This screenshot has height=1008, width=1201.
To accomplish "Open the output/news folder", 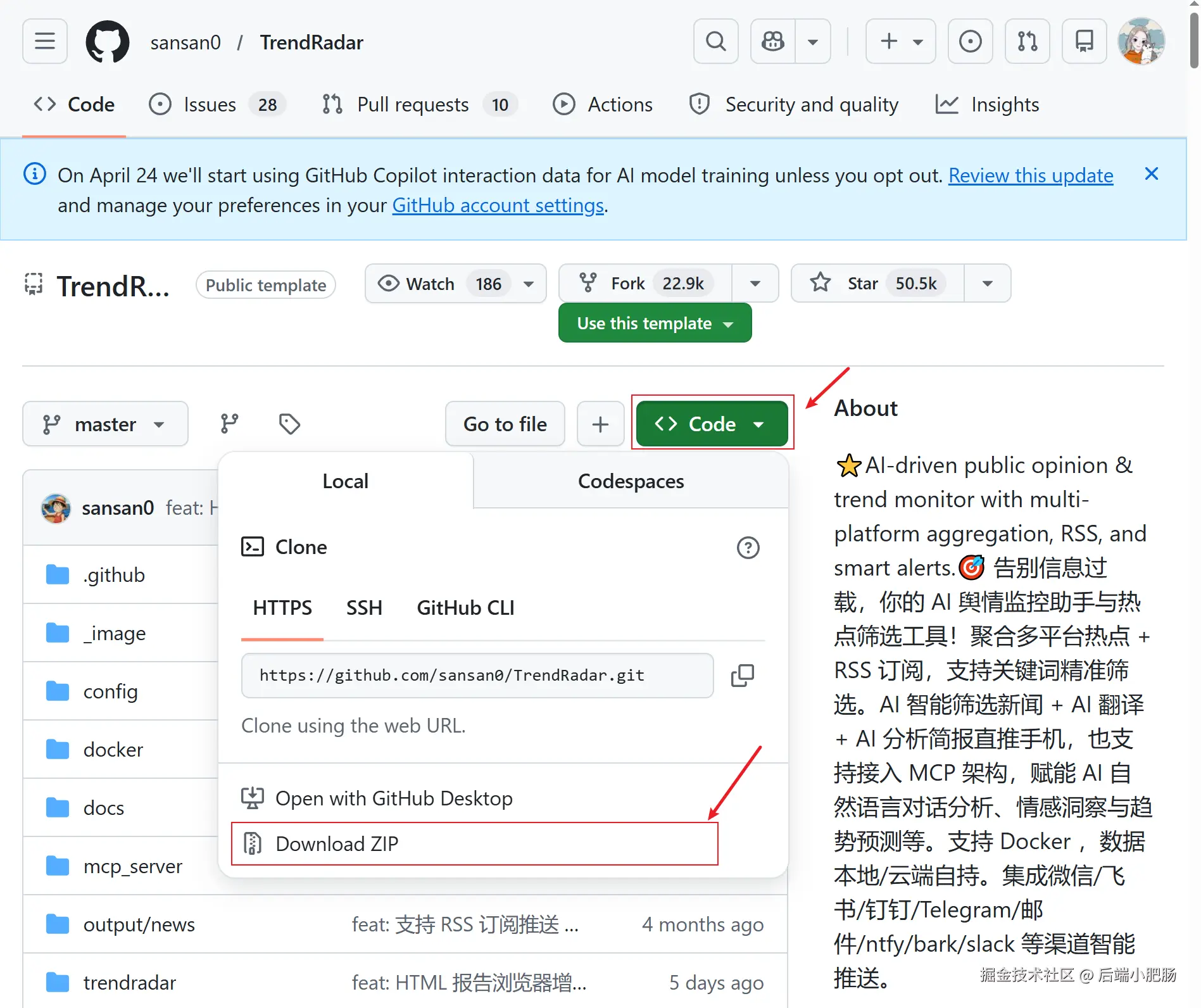I will click(x=139, y=924).
